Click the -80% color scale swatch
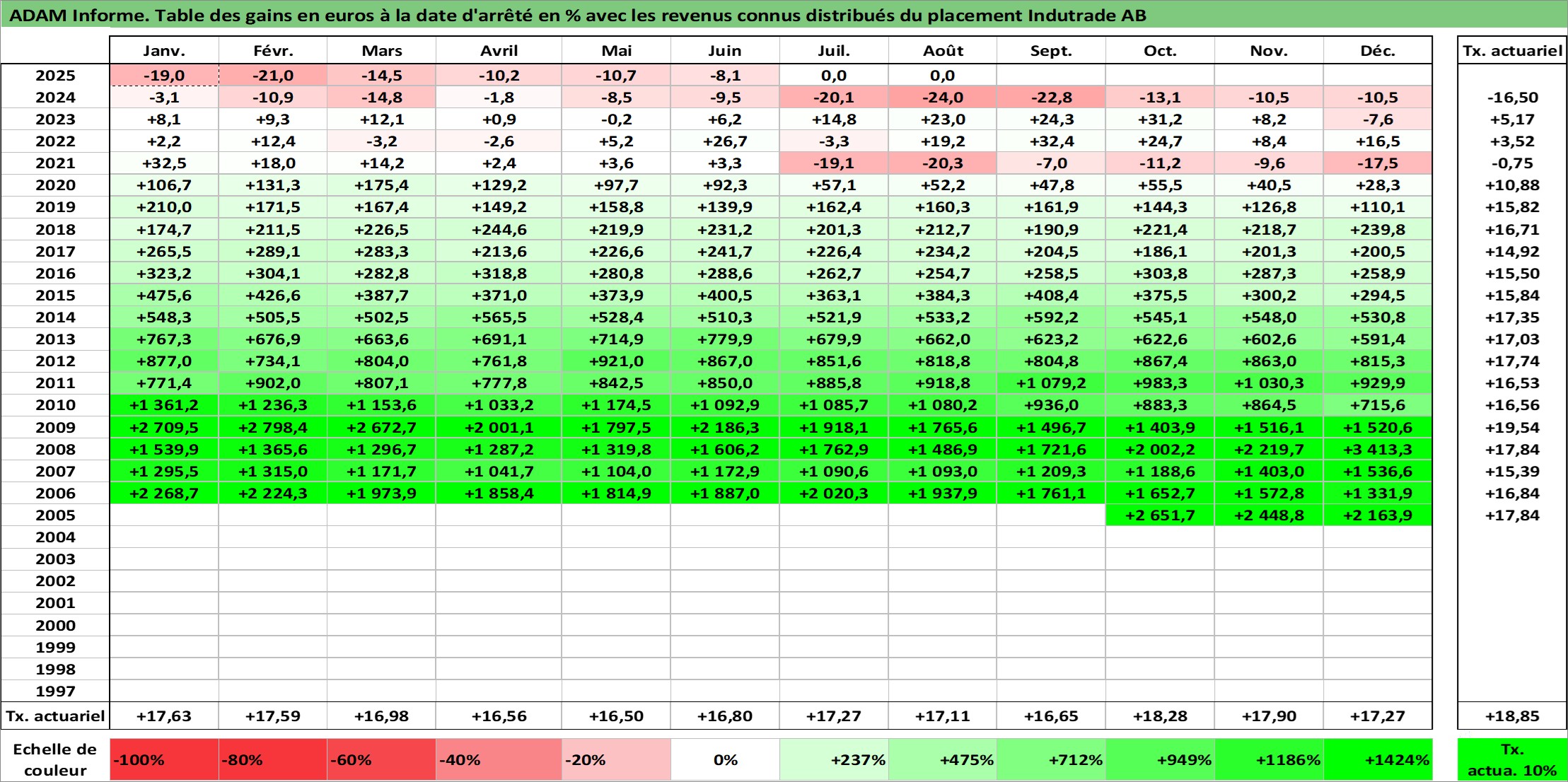Viewport: 1568px width, 782px height. (273, 760)
